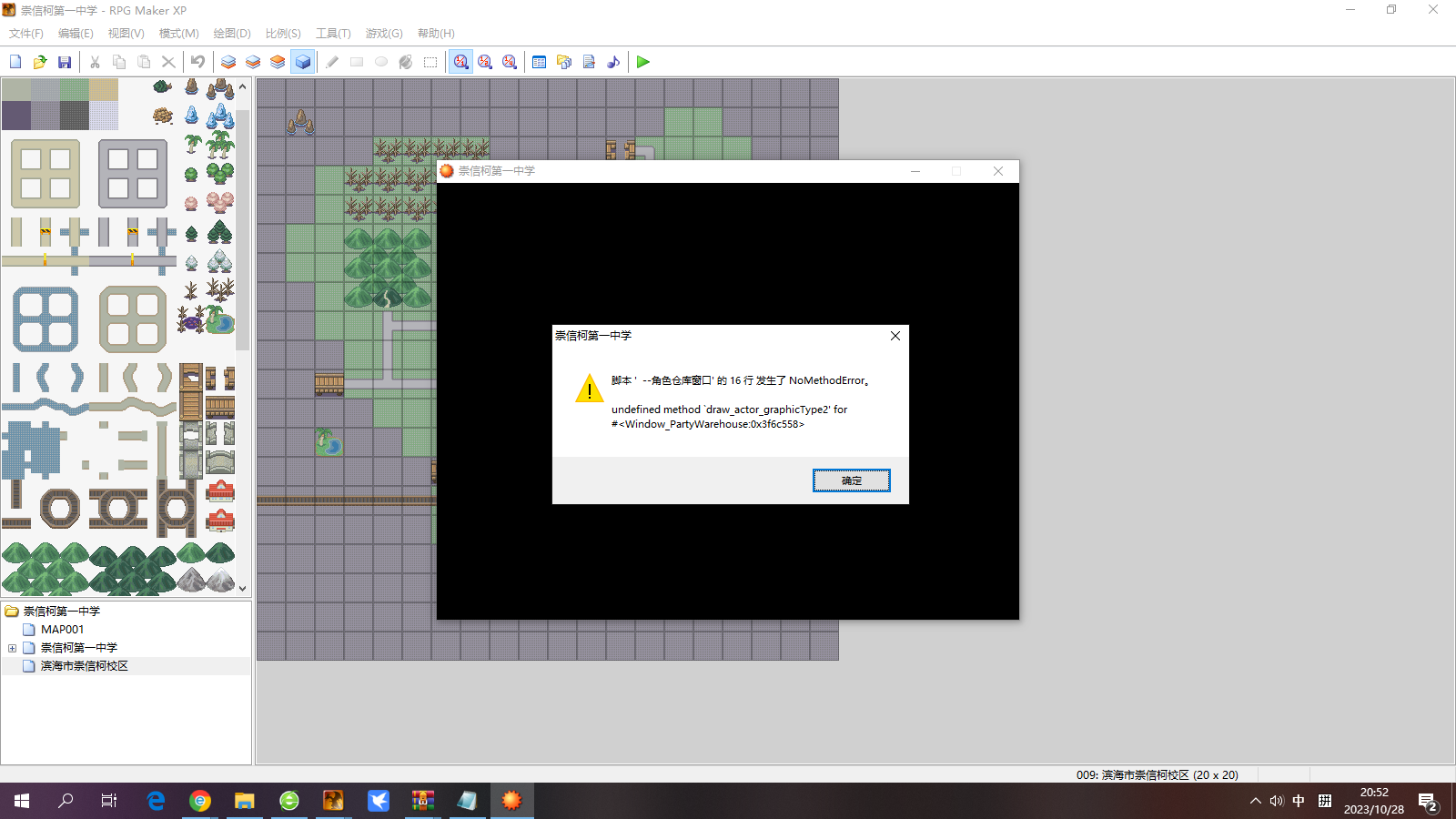Click the 中 input method indicator

pyautogui.click(x=1299, y=802)
